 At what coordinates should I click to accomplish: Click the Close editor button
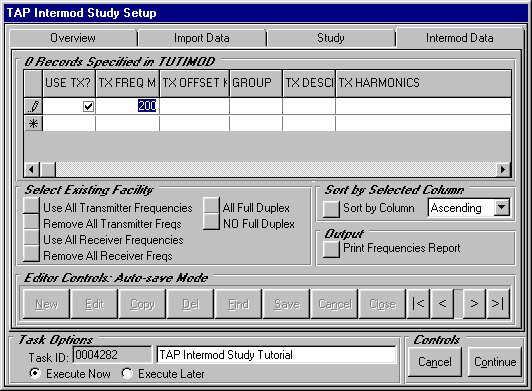382,303
